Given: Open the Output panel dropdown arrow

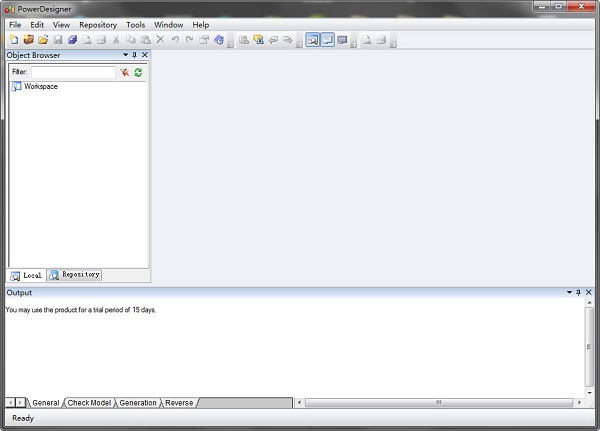Looking at the screenshot, I should click(x=569, y=292).
